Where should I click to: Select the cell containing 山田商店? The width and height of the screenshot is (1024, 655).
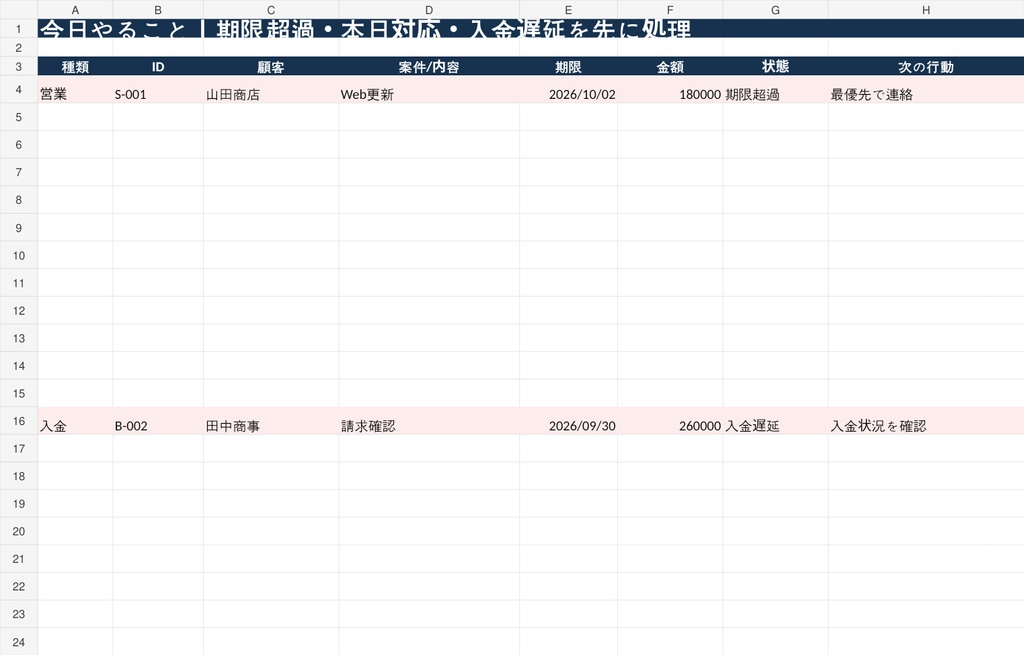pos(271,89)
